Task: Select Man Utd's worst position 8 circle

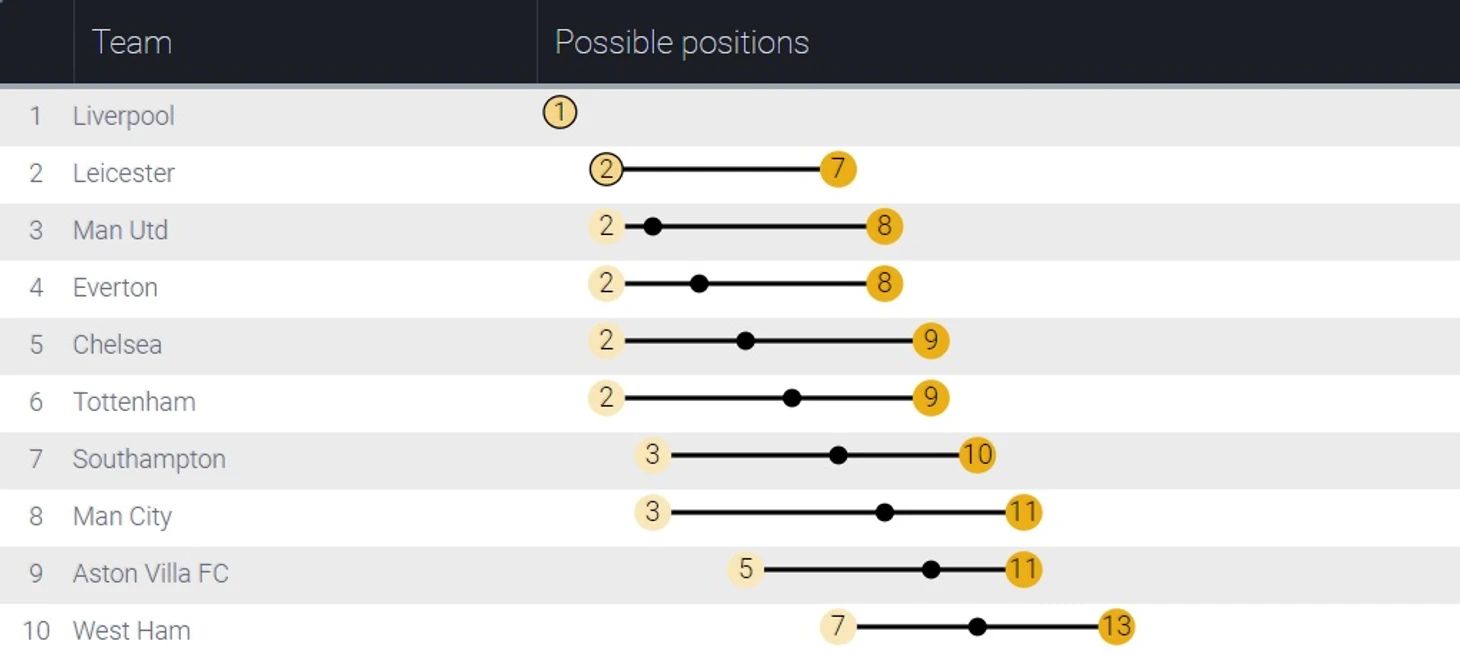Action: 884,227
